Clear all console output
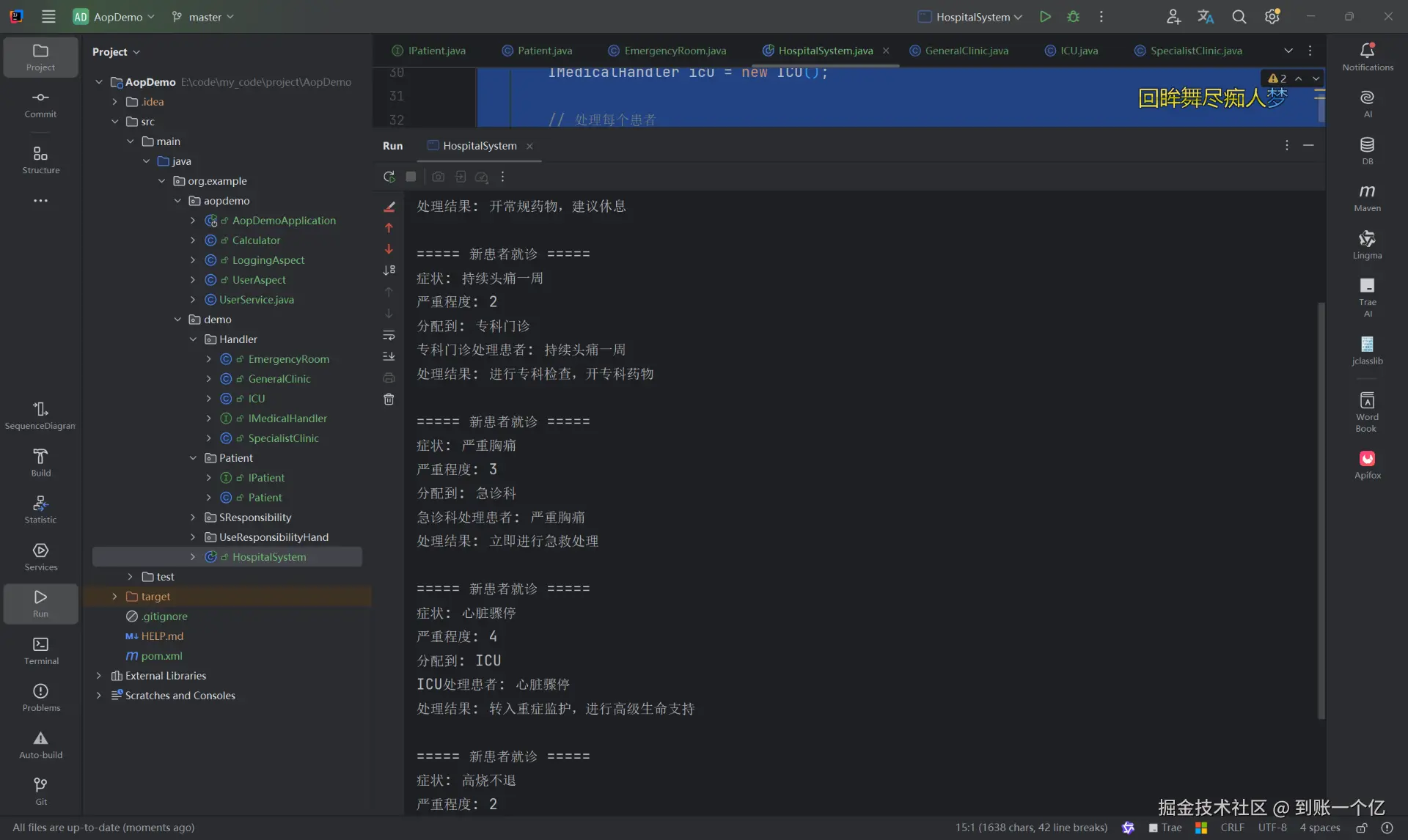Viewport: 1408px width, 840px height. coord(389,399)
